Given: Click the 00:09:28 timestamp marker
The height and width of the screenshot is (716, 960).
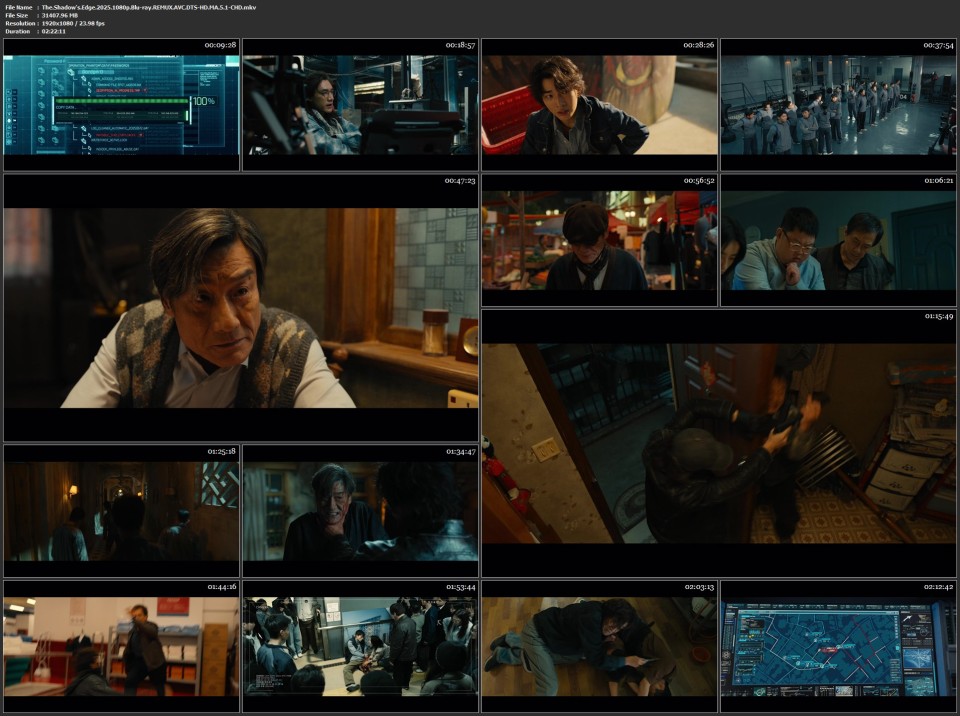Looking at the screenshot, I should [219, 45].
